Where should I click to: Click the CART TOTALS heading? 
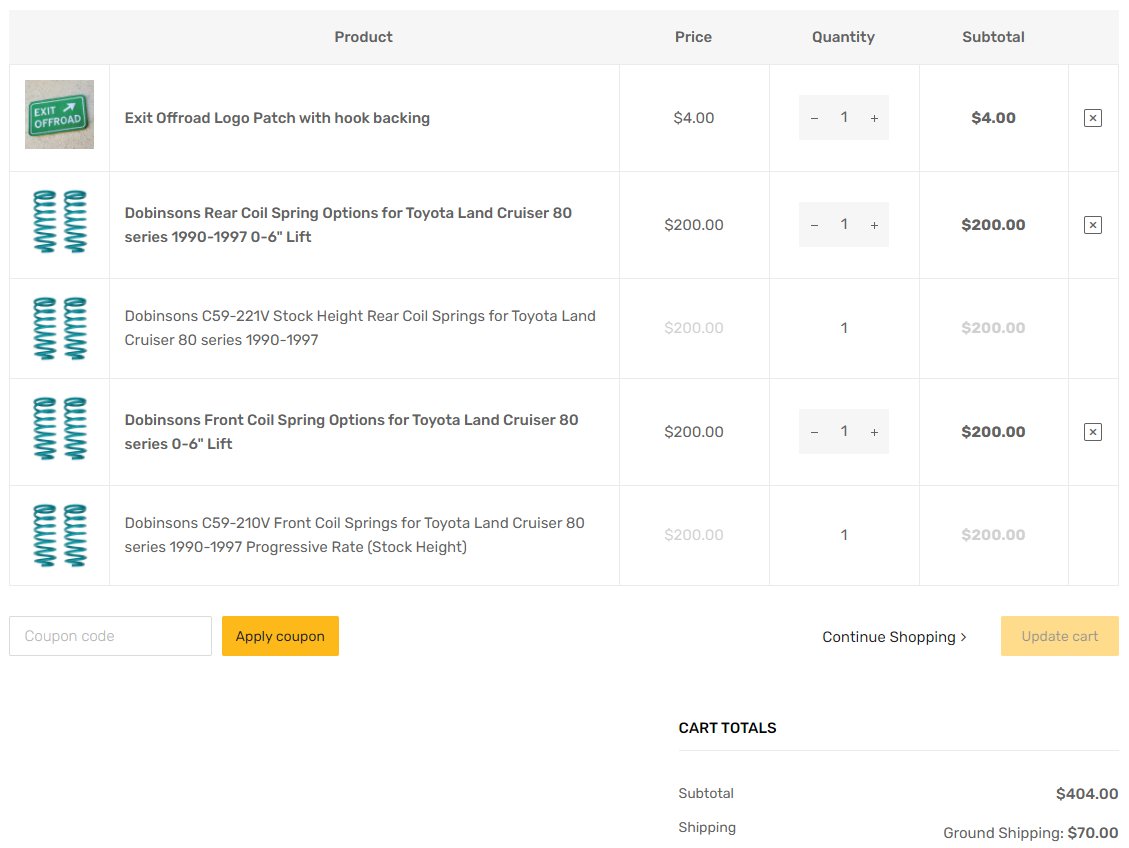pos(727,728)
